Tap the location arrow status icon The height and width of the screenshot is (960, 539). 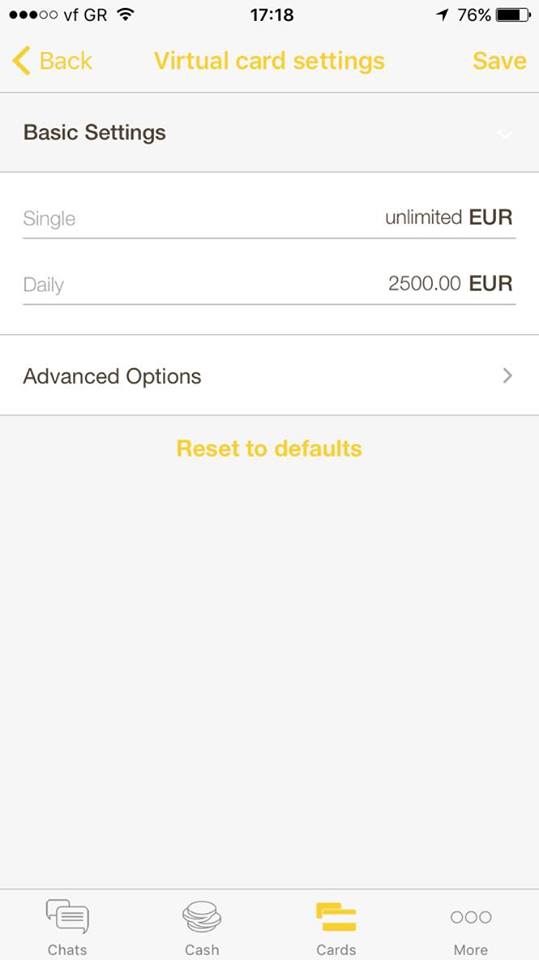pyautogui.click(x=442, y=15)
